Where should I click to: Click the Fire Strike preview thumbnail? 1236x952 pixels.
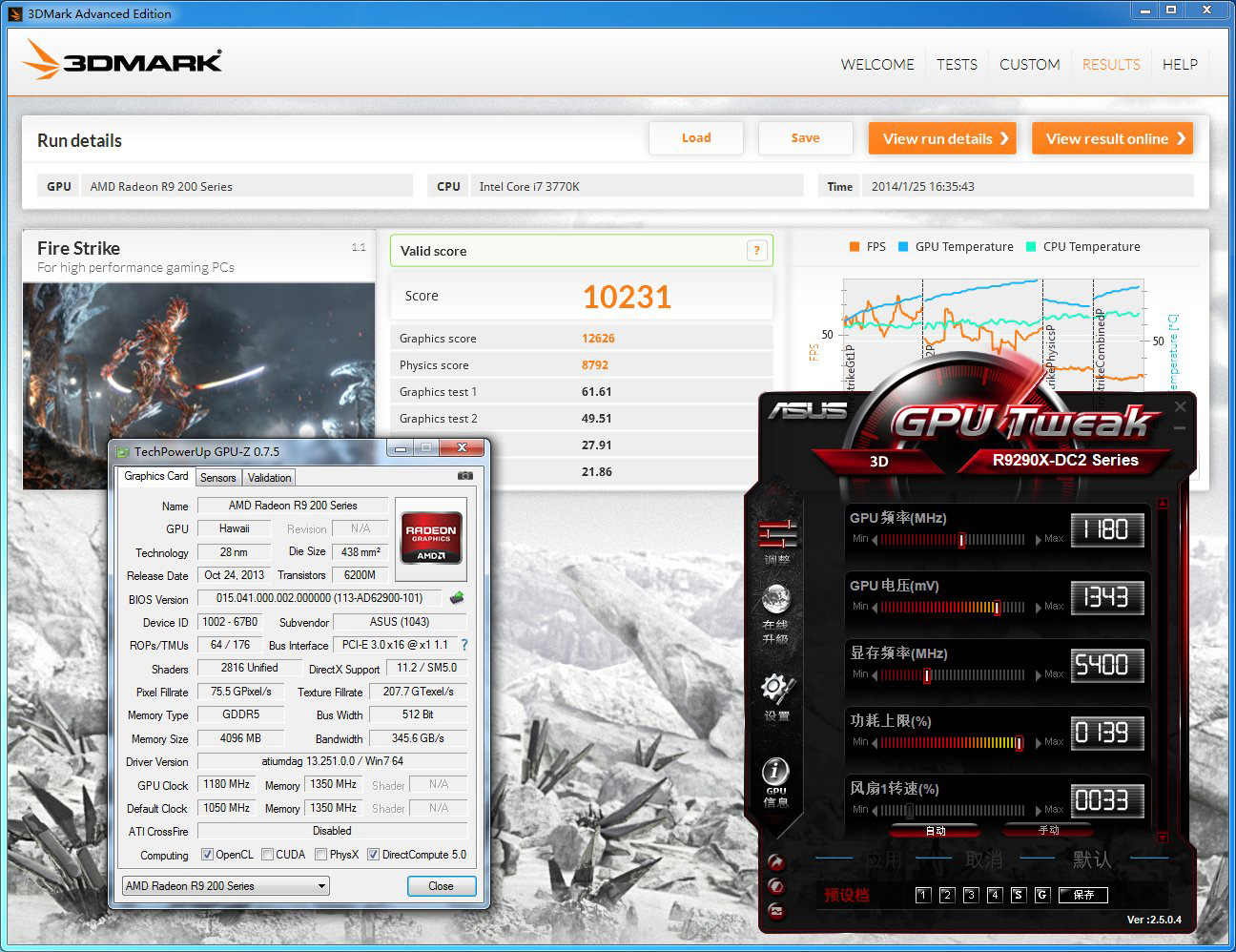199,385
